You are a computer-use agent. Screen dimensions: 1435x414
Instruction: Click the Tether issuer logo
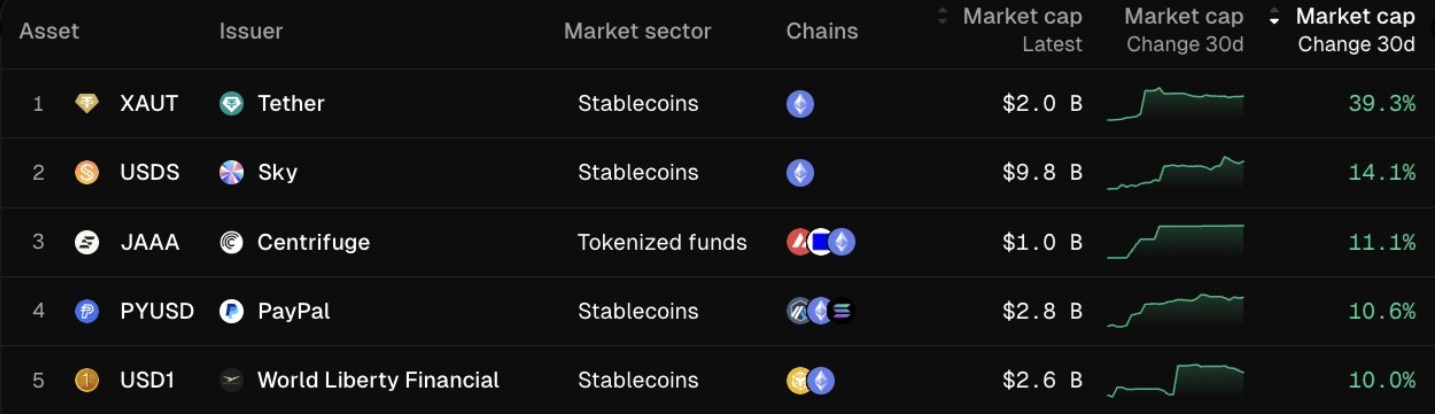[231, 103]
